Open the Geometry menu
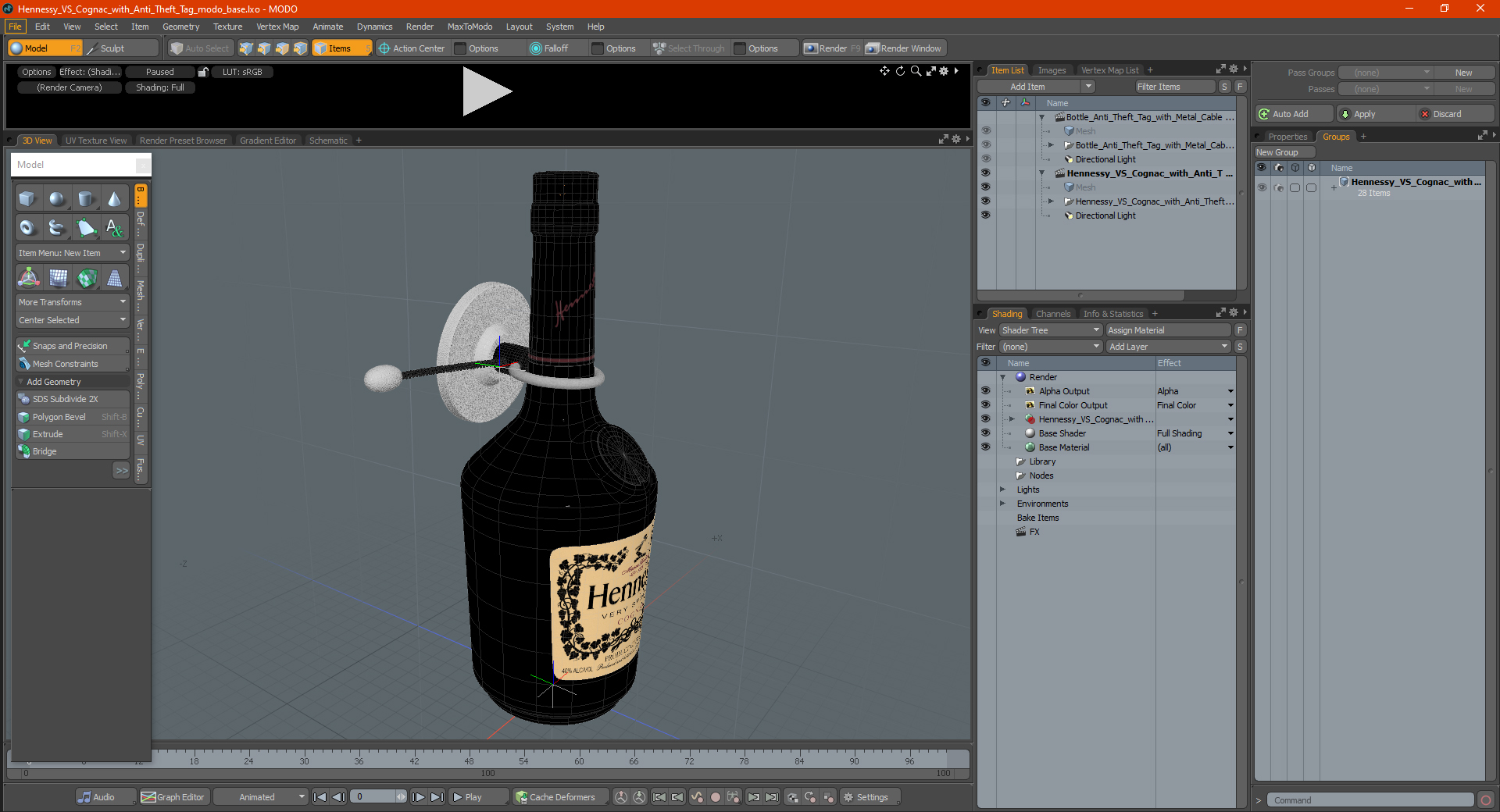Image resolution: width=1500 pixels, height=812 pixels. (x=181, y=27)
